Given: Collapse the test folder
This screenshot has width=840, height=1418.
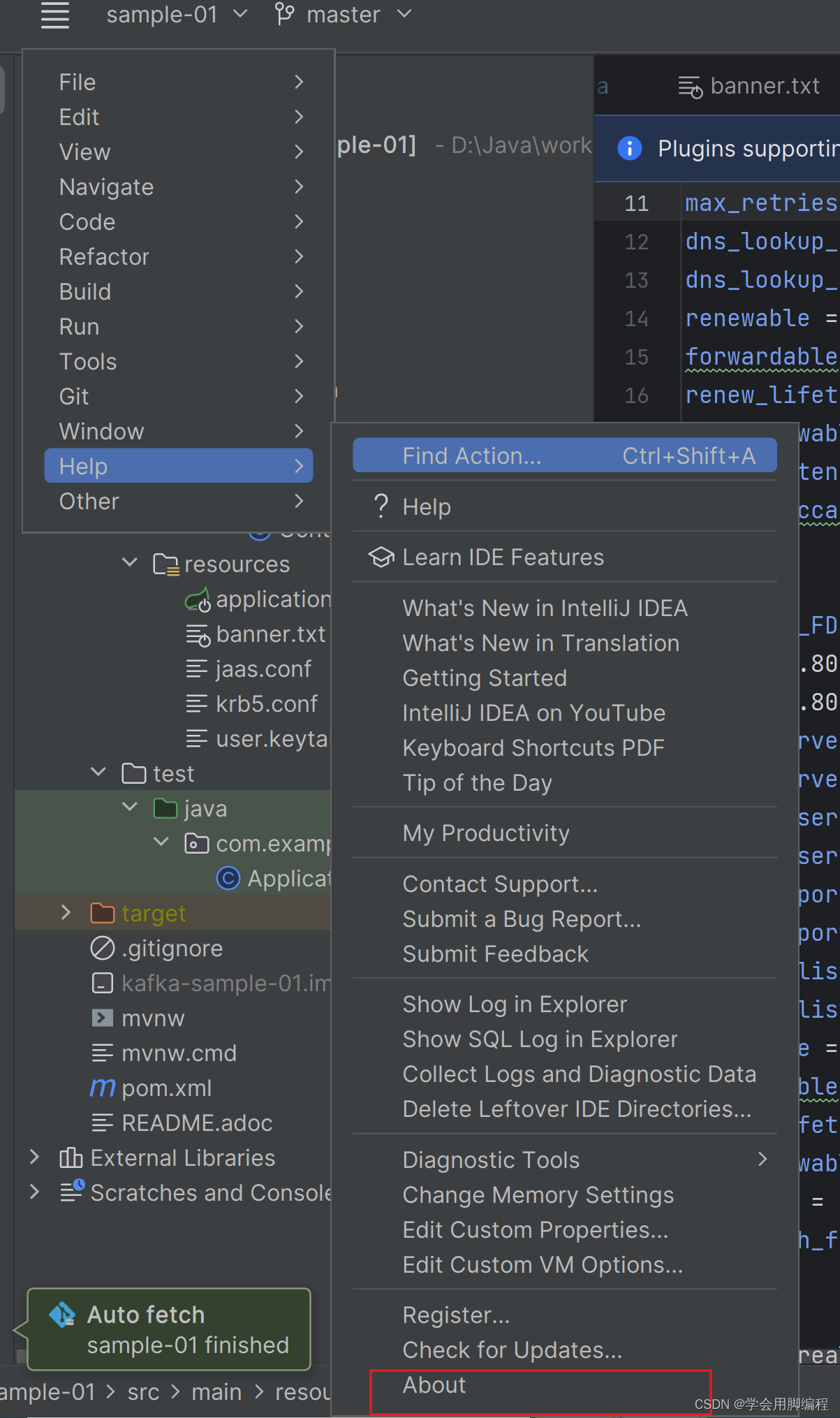Looking at the screenshot, I should [98, 772].
